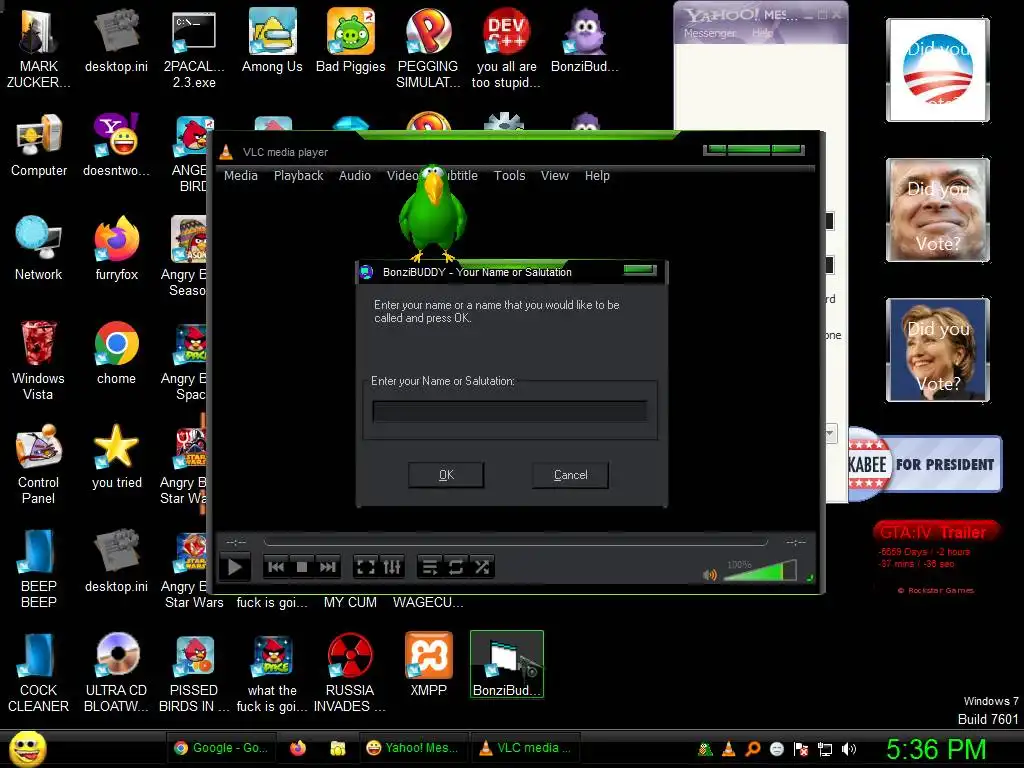Click the Firefox icon in the taskbar
Viewport: 1024px width, 768px height.
click(298, 748)
